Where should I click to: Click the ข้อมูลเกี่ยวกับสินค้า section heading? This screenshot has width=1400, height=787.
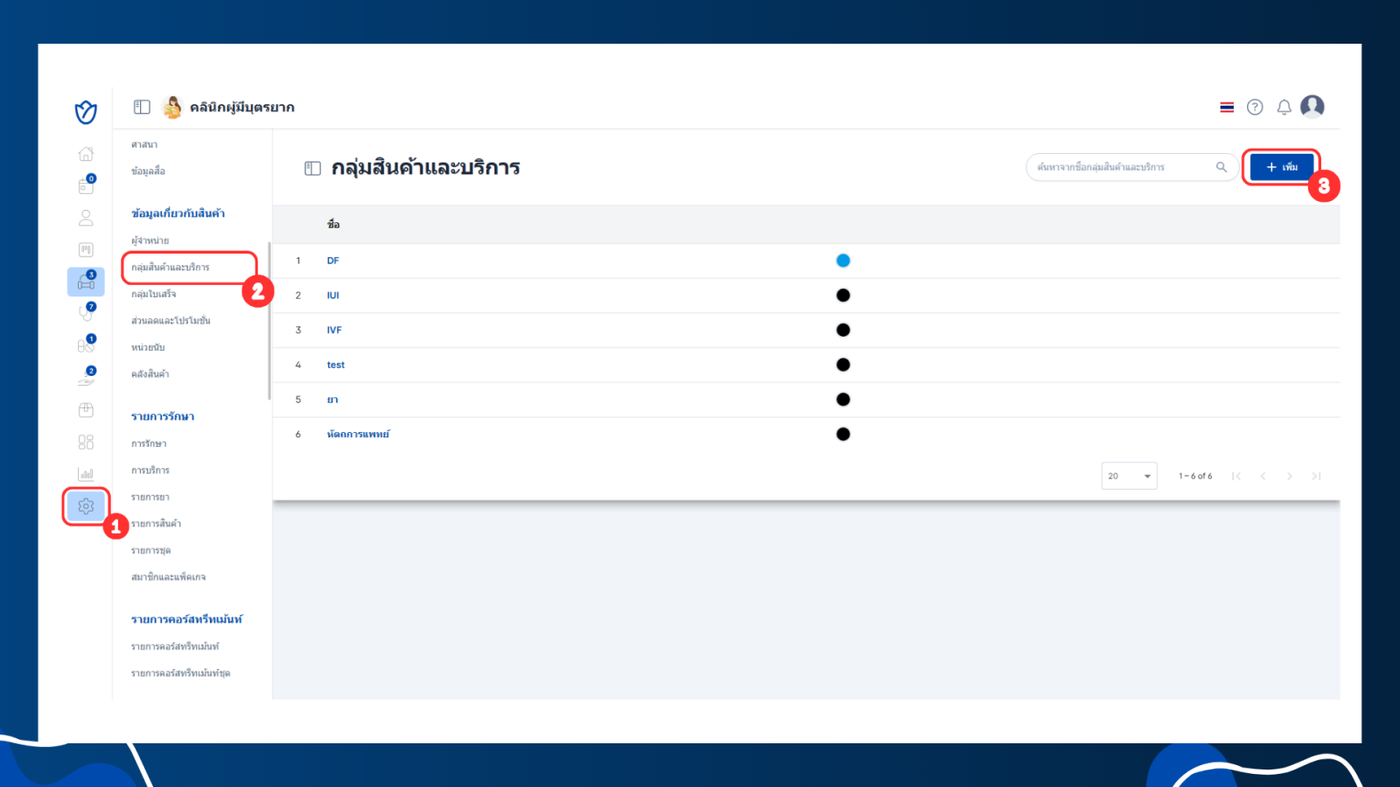(178, 213)
